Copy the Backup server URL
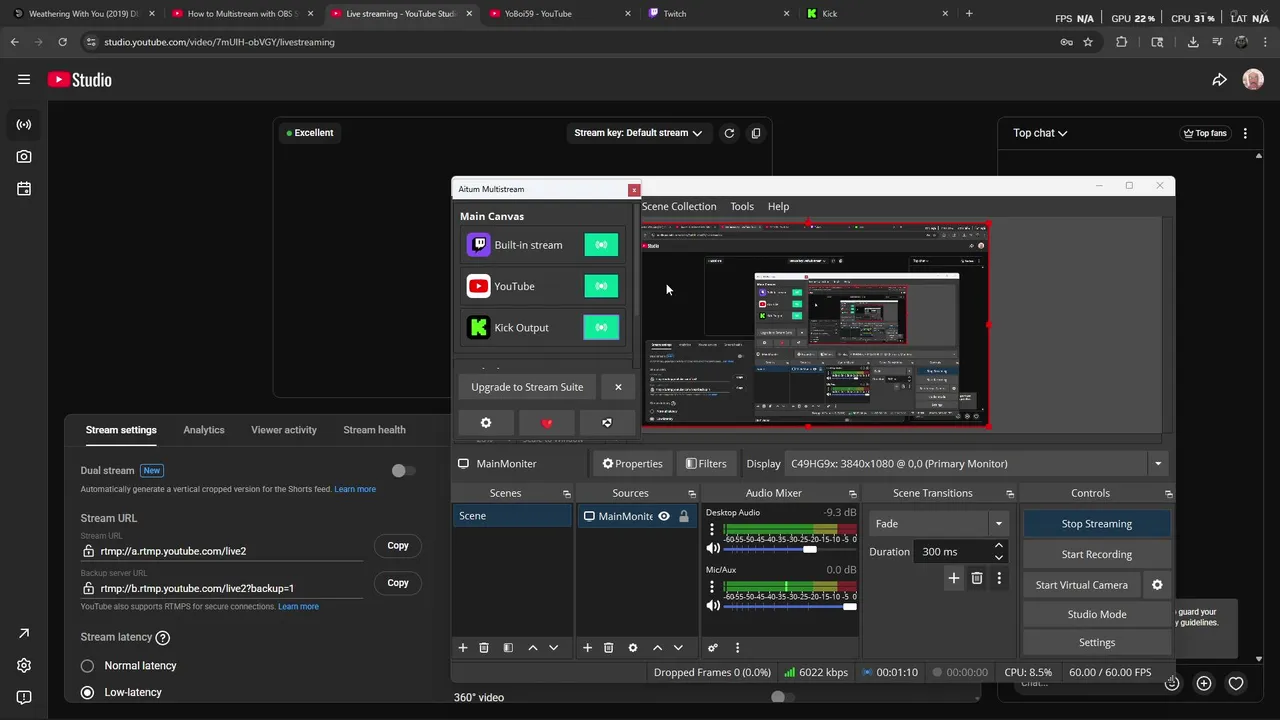This screenshot has height=720, width=1280. pyautogui.click(x=398, y=583)
